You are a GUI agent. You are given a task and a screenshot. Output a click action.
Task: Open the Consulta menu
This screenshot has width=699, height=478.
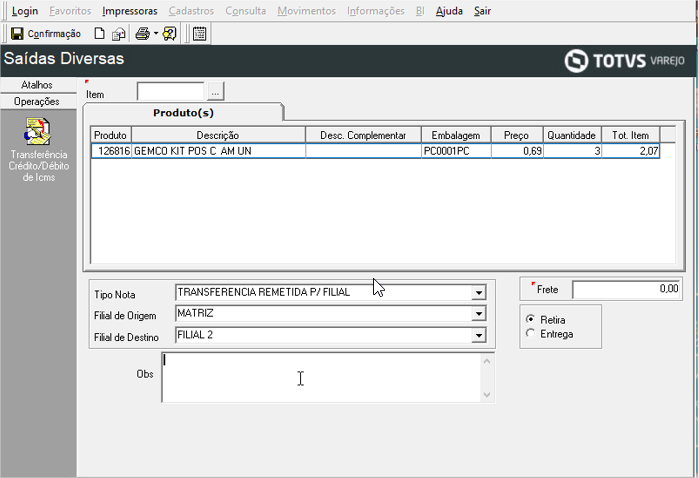[x=246, y=11]
